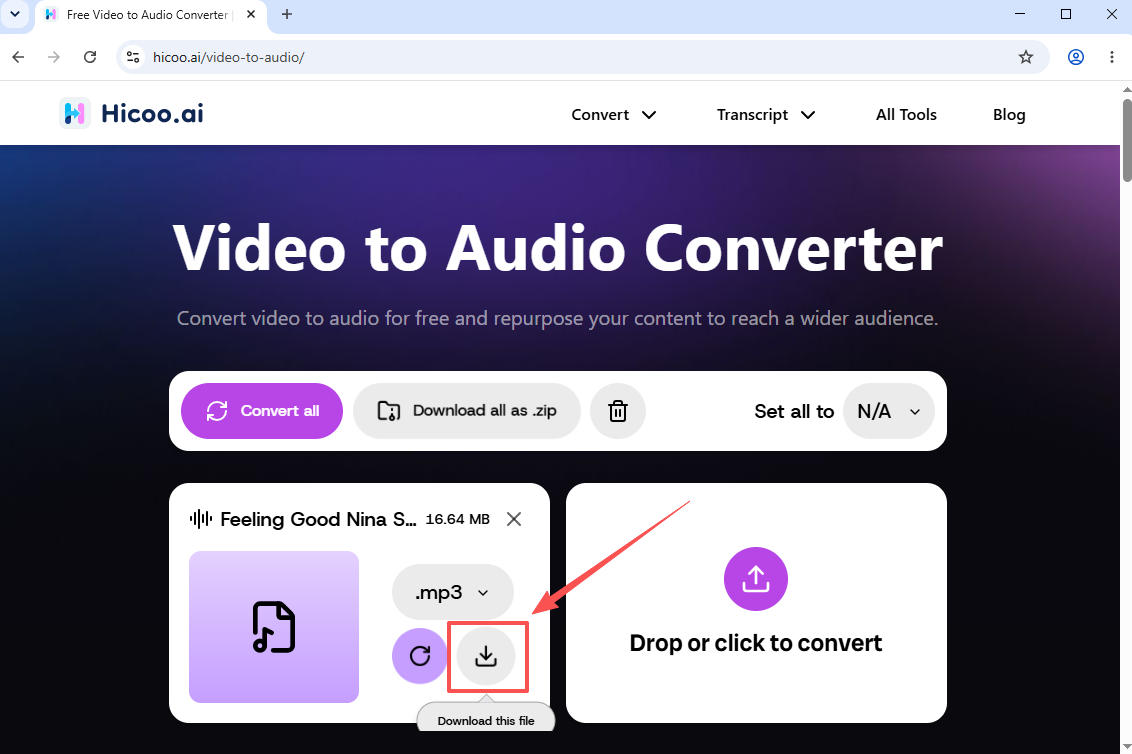Click the Video to Audio Converter heading

coord(557,248)
